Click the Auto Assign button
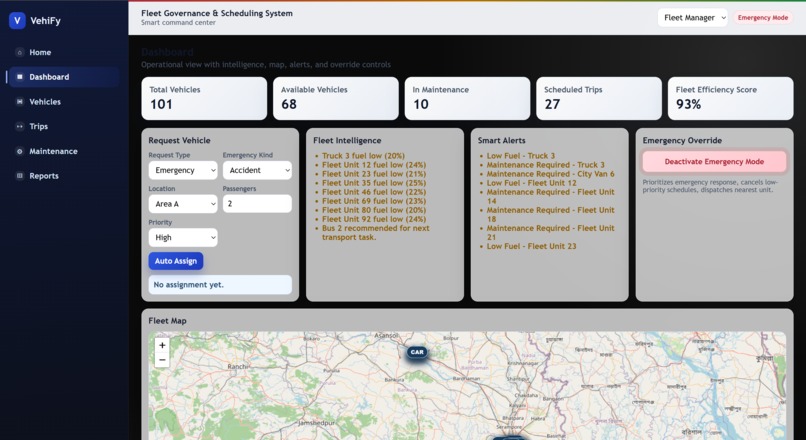Screen dimensions: 806x440 coord(176,261)
